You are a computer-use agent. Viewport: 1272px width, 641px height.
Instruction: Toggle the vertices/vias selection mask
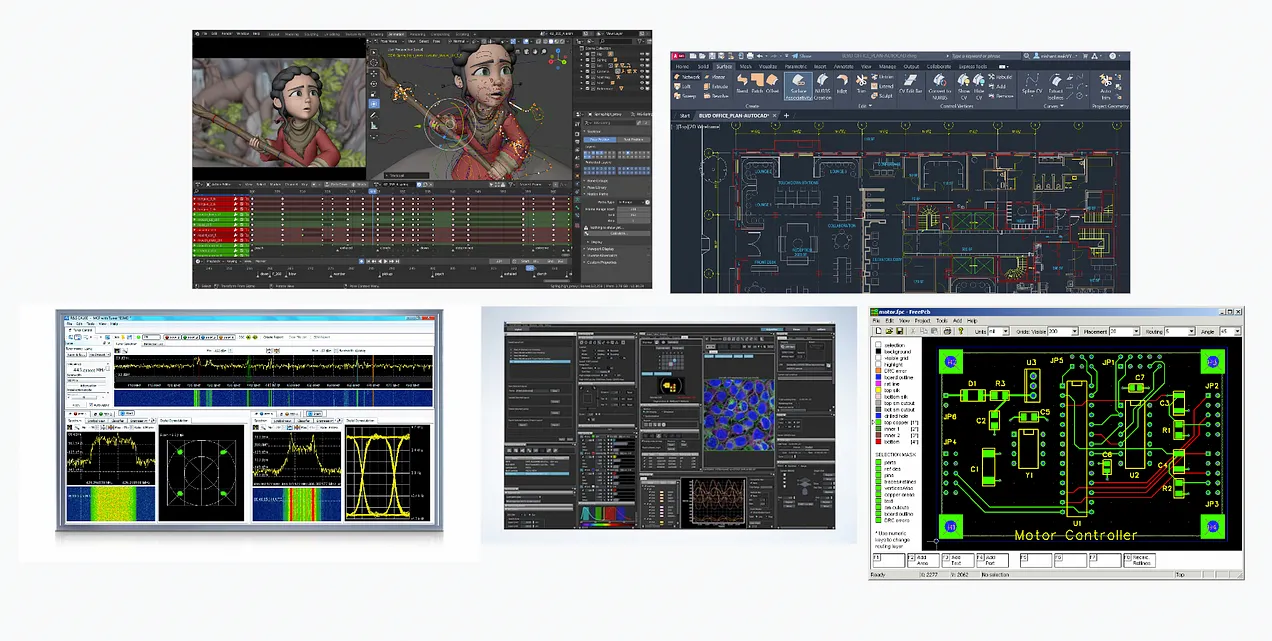(877, 487)
